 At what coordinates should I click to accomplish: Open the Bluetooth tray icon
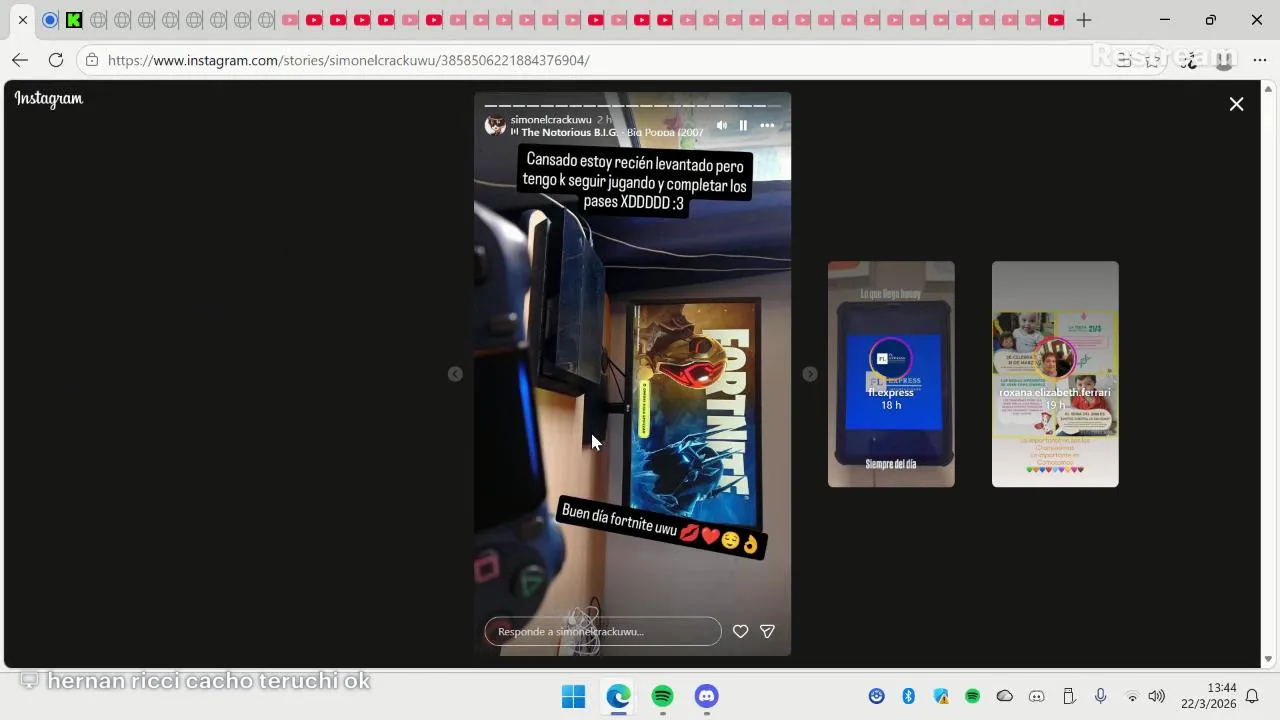click(x=909, y=696)
